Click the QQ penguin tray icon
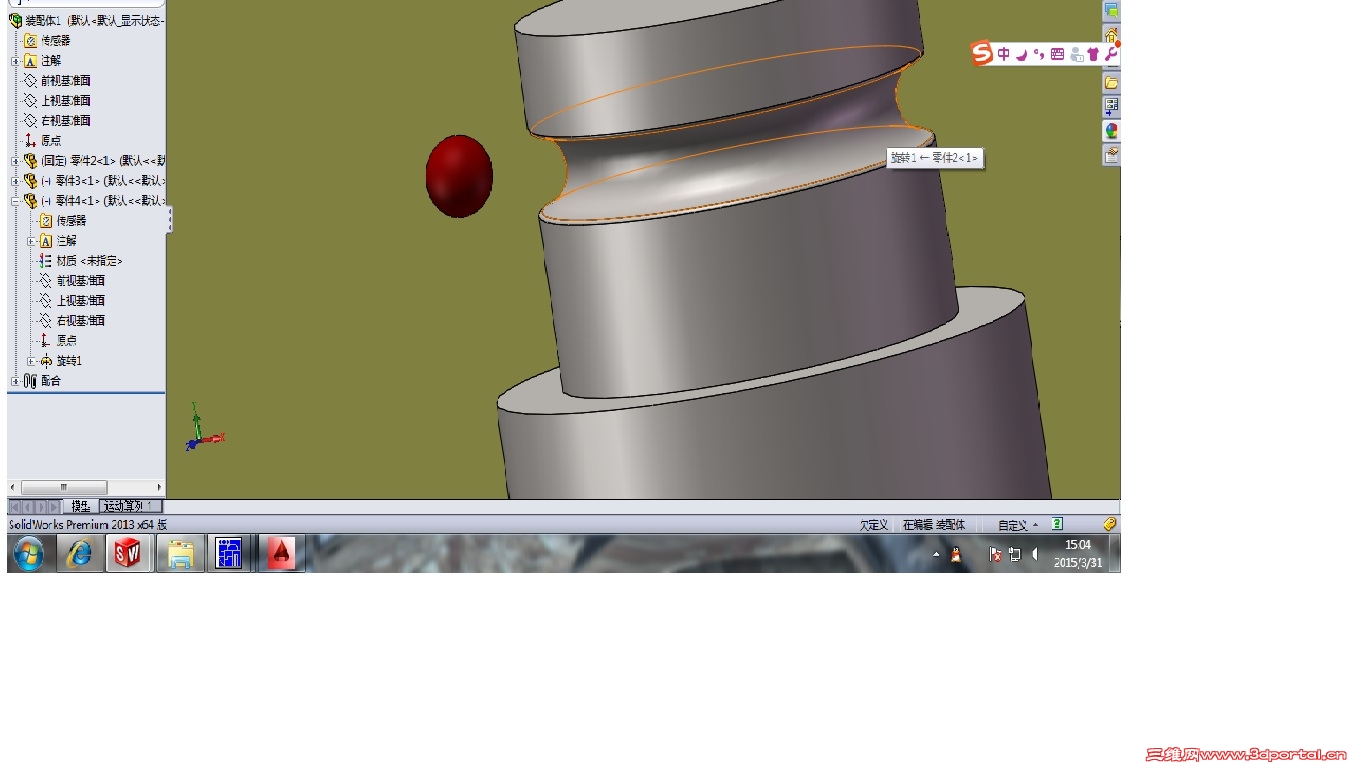The width and height of the screenshot is (1366, 768). (x=956, y=555)
